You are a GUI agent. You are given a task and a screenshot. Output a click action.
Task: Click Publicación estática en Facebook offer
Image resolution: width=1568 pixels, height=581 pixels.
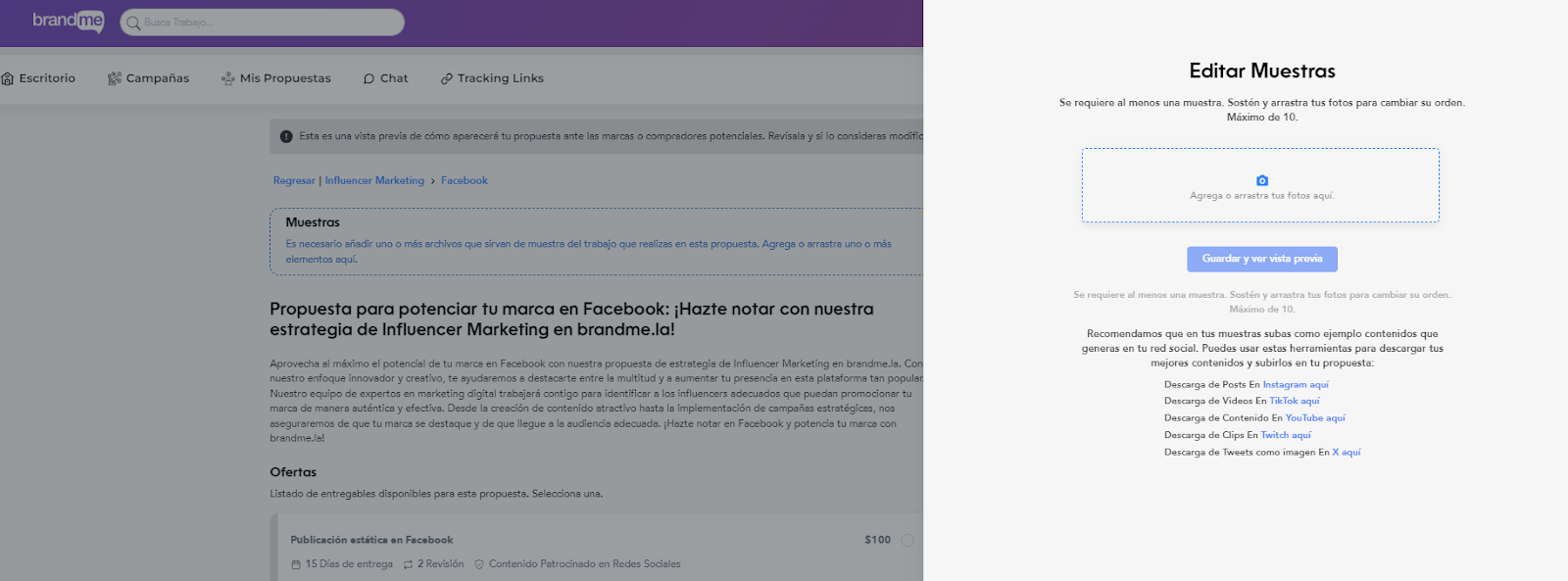tap(371, 540)
